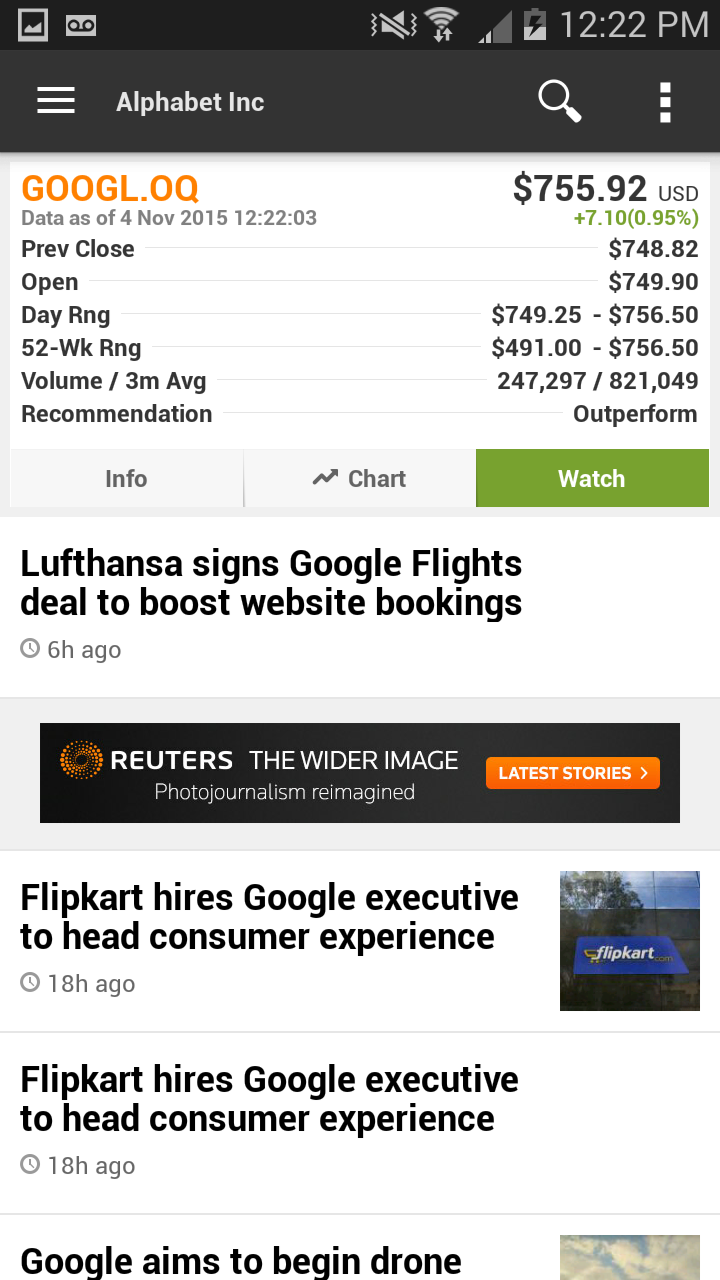Screen dimensions: 720x1280
Task: Open second Flipkart hires Google executive headline
Action: pyautogui.click(x=269, y=1099)
